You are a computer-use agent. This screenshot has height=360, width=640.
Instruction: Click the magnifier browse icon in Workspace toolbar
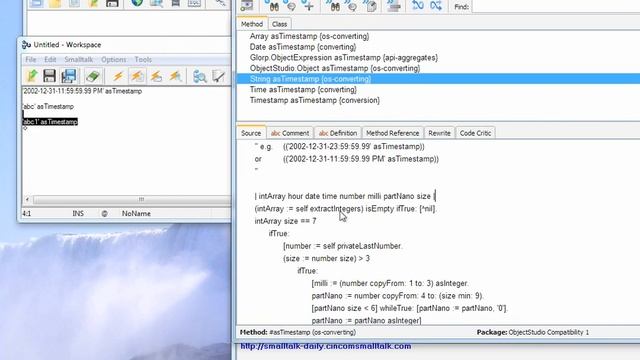[200, 76]
